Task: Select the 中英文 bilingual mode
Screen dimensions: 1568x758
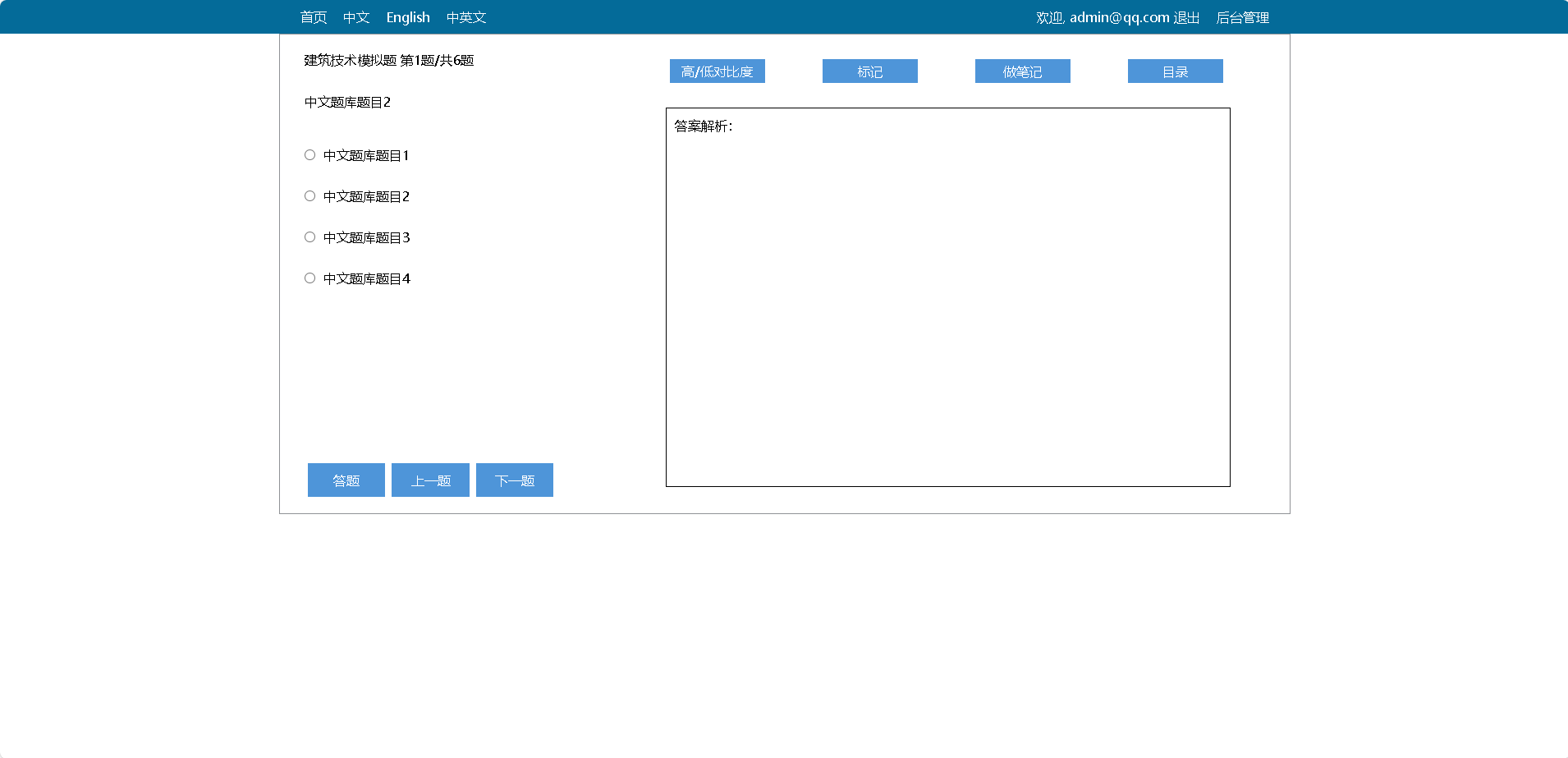Action: 466,17
